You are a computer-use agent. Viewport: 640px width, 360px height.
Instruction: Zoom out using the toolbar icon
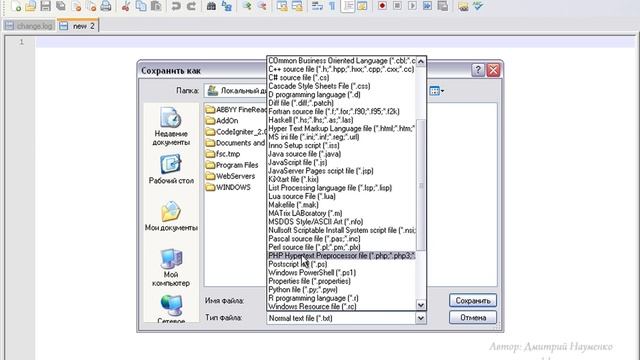262,6
